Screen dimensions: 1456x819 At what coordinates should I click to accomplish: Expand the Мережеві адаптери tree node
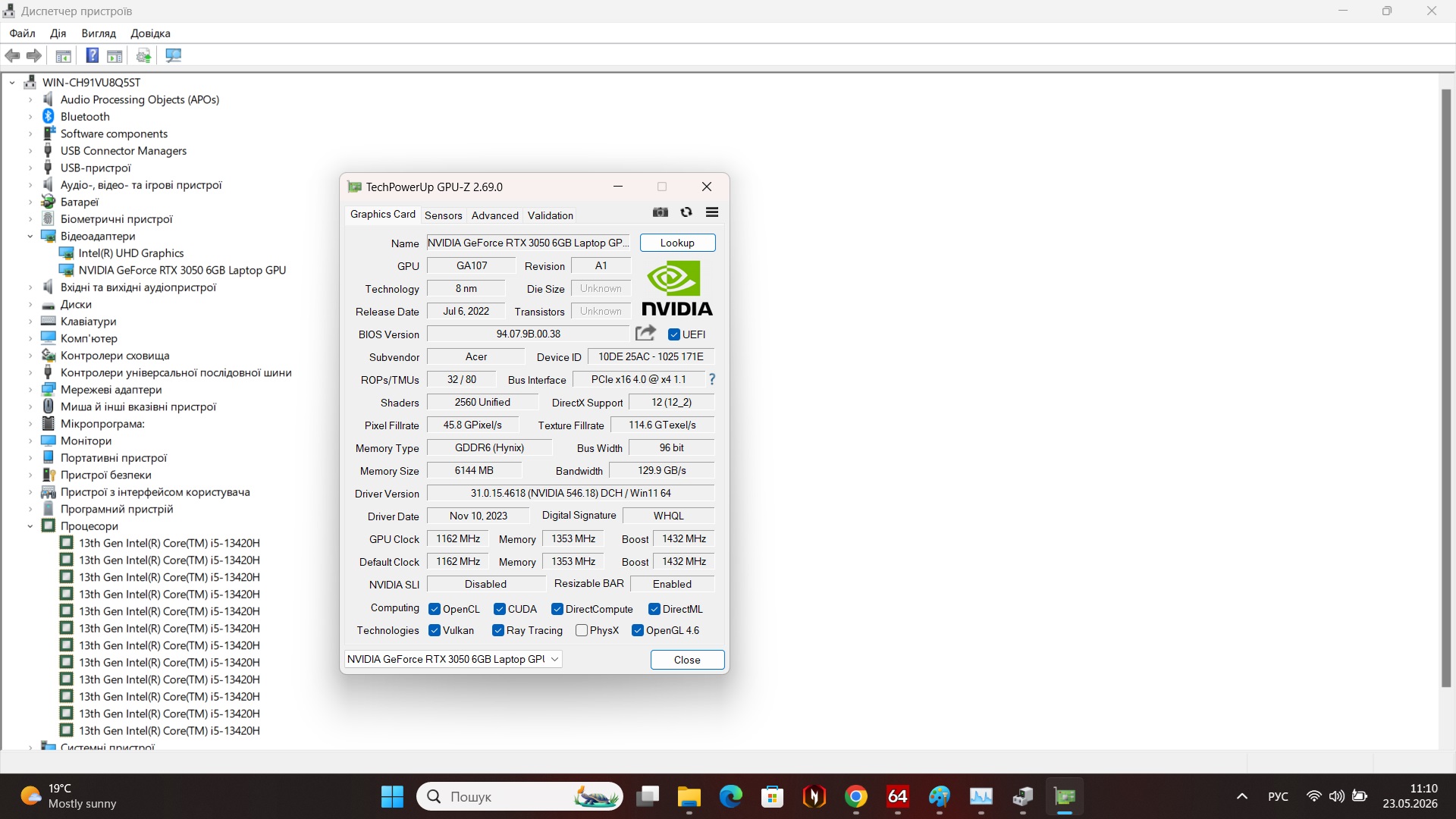(x=30, y=389)
